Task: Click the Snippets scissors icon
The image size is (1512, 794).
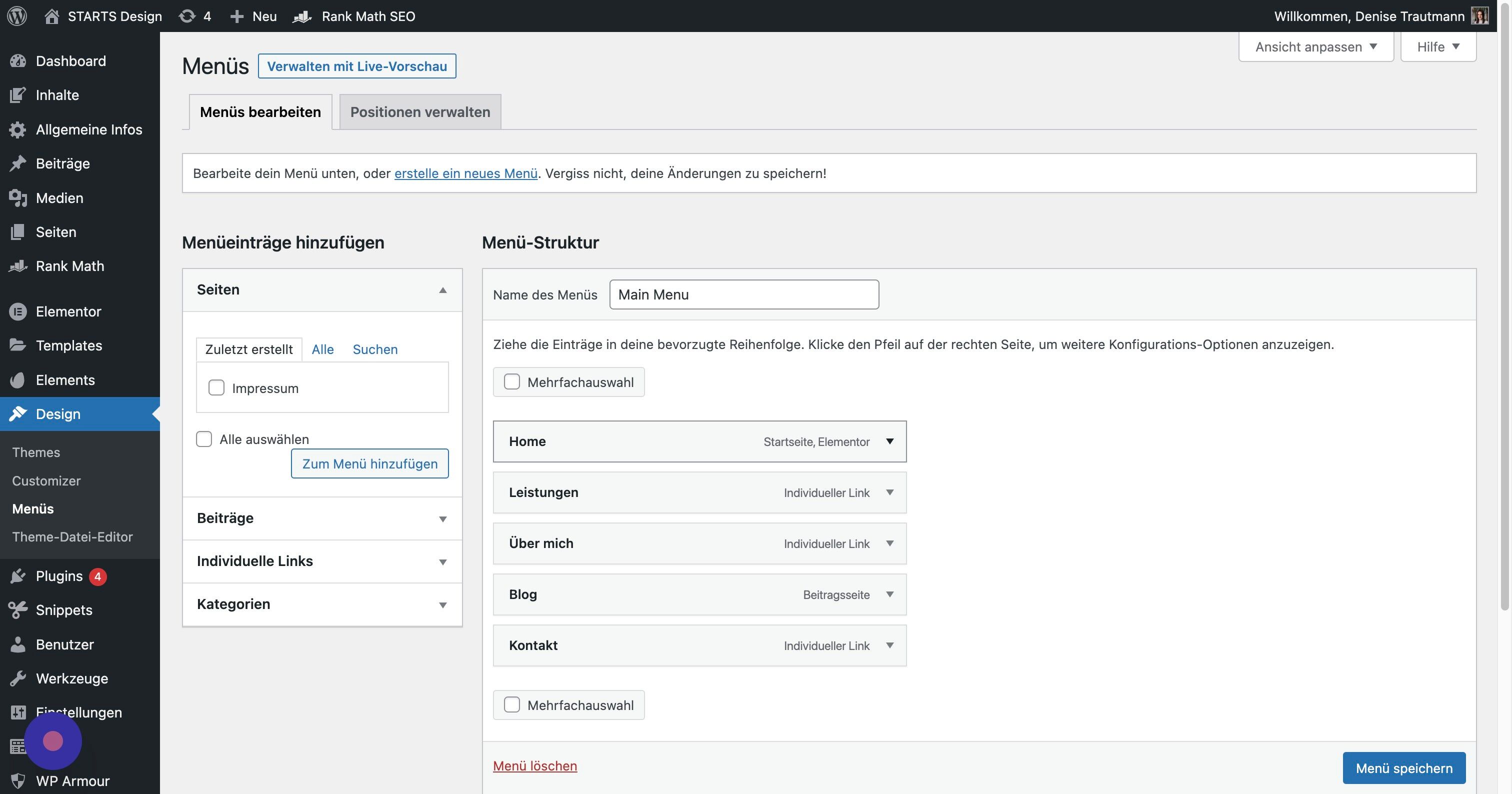Action: [x=18, y=610]
